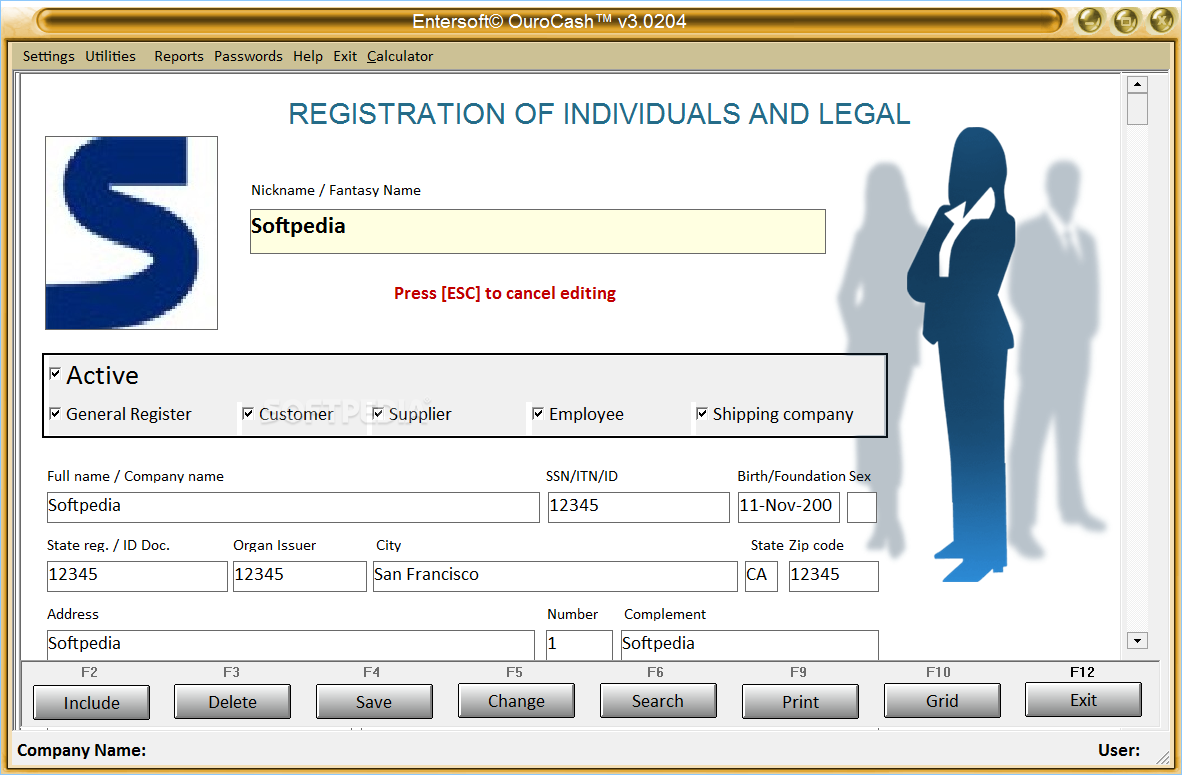Uncheck the General Register checkbox
This screenshot has width=1182, height=775.
pos(55,414)
